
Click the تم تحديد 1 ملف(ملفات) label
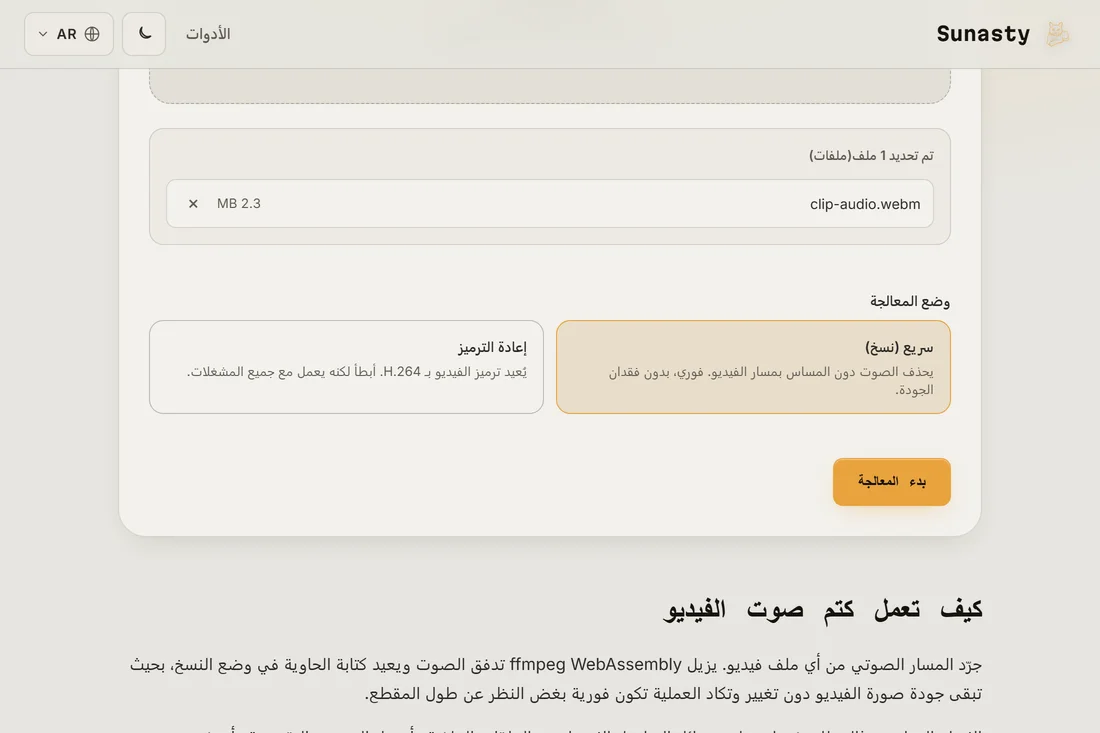pyautogui.click(x=871, y=155)
